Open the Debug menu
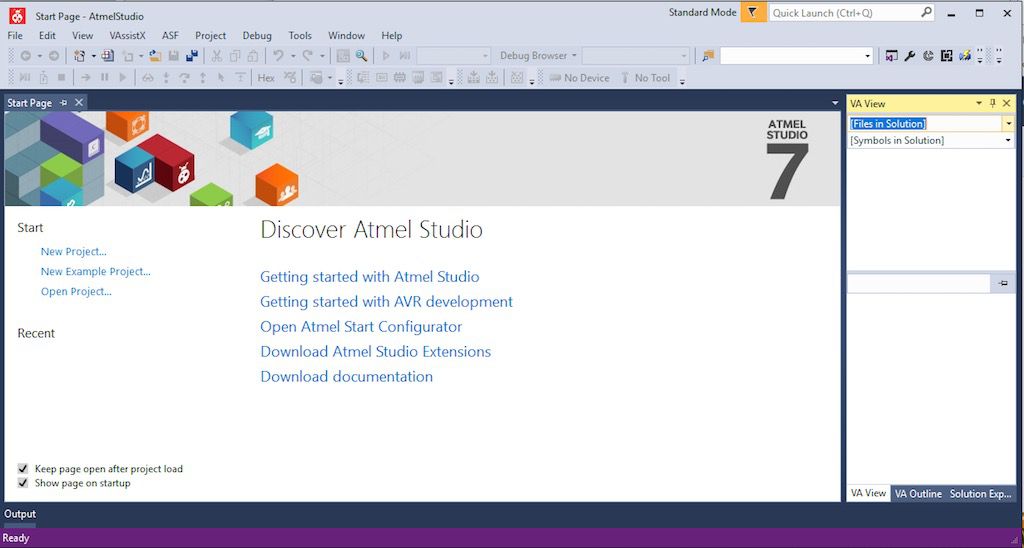Image resolution: width=1024 pixels, height=548 pixels. [257, 35]
